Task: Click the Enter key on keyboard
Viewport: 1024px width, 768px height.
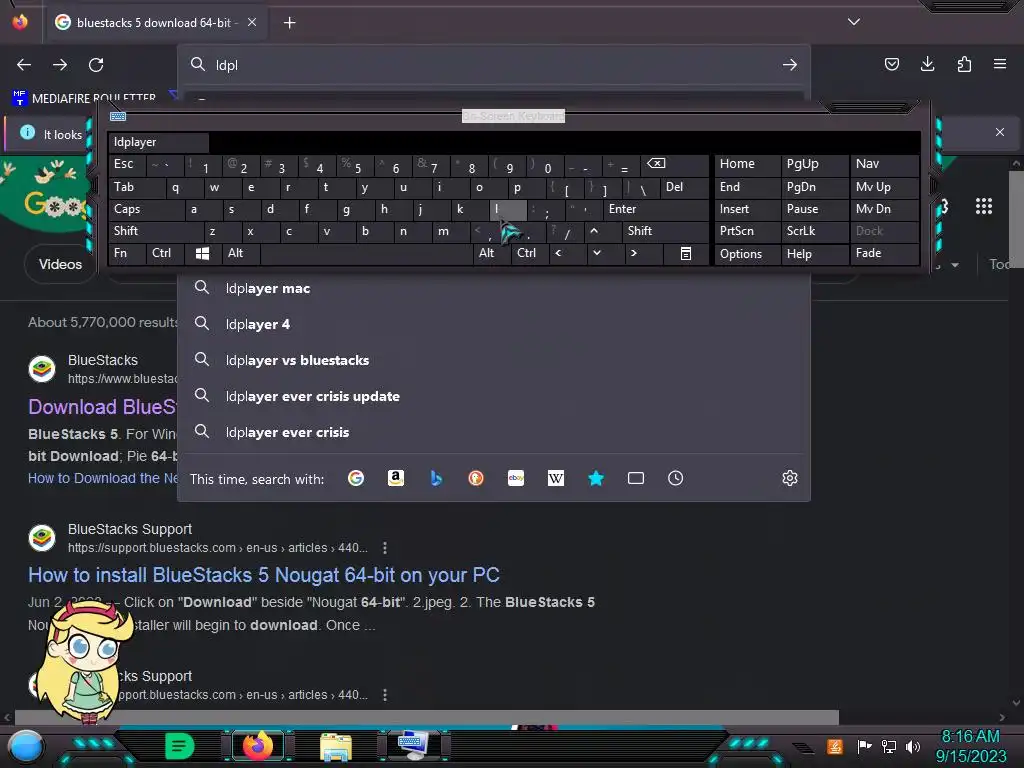Action: coord(656,210)
